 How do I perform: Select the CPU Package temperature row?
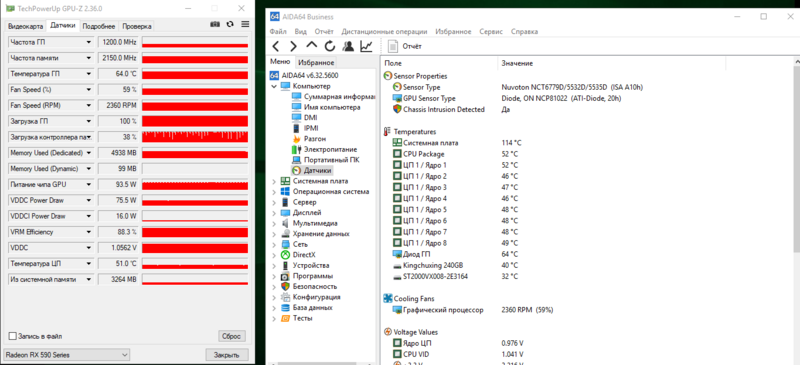455,154
